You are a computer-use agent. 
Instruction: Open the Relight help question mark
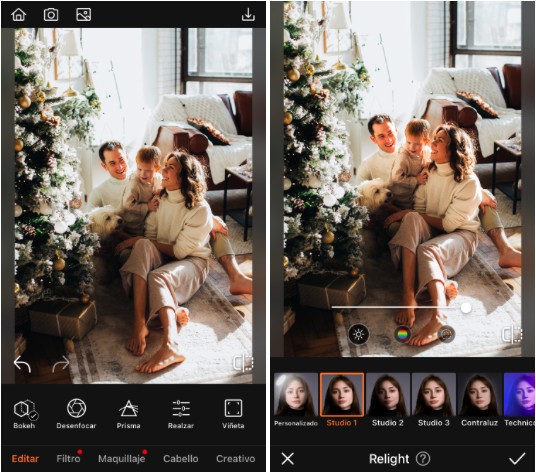pyautogui.click(x=423, y=459)
